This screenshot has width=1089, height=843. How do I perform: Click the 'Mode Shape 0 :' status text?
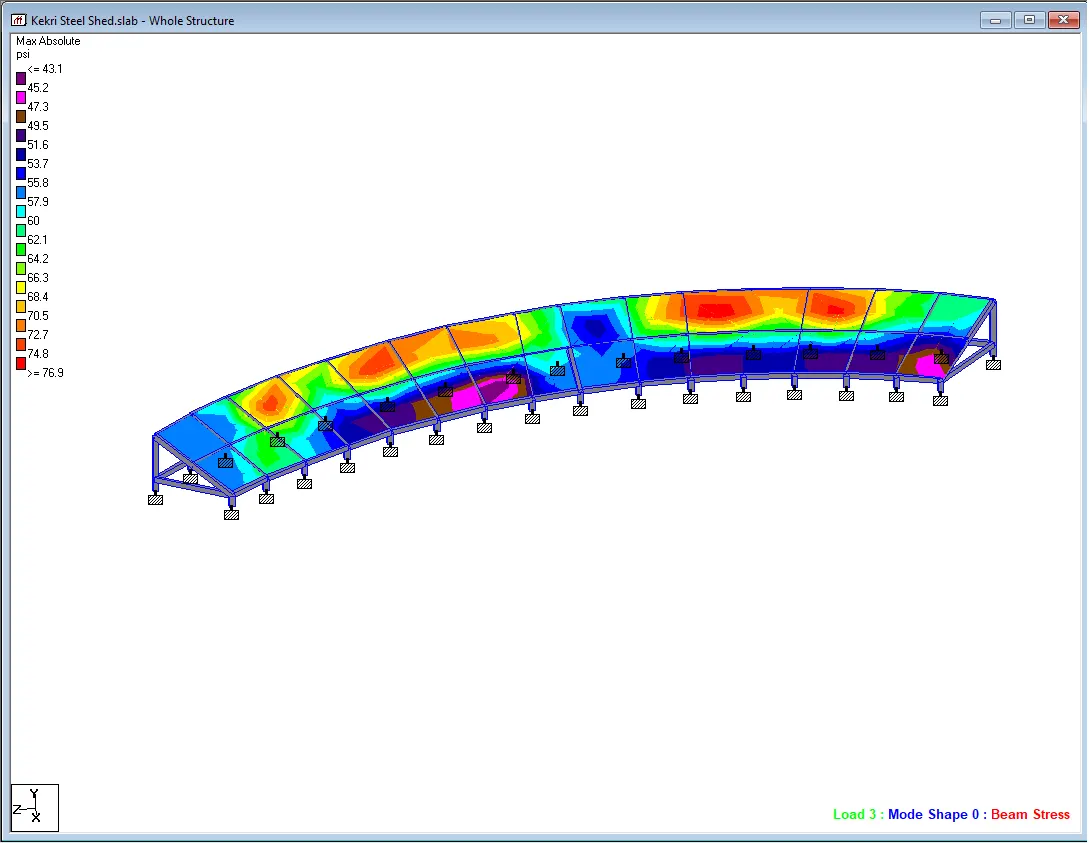937,815
